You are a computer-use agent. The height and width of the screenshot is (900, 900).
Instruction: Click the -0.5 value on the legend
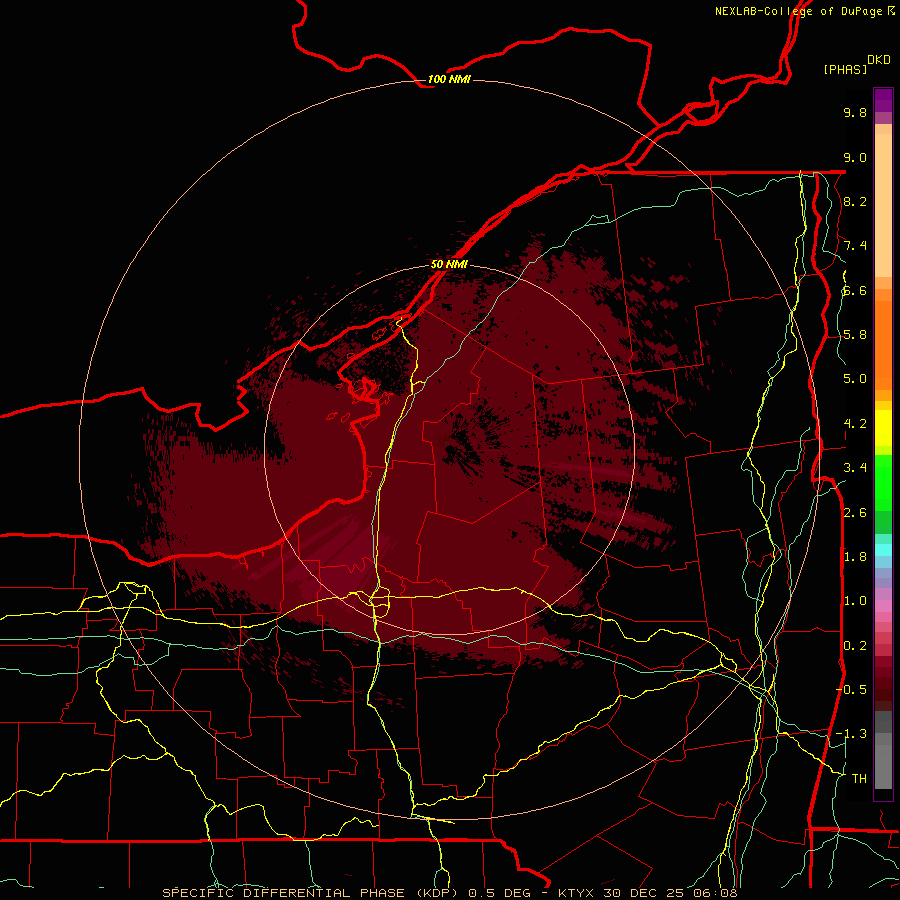click(851, 689)
